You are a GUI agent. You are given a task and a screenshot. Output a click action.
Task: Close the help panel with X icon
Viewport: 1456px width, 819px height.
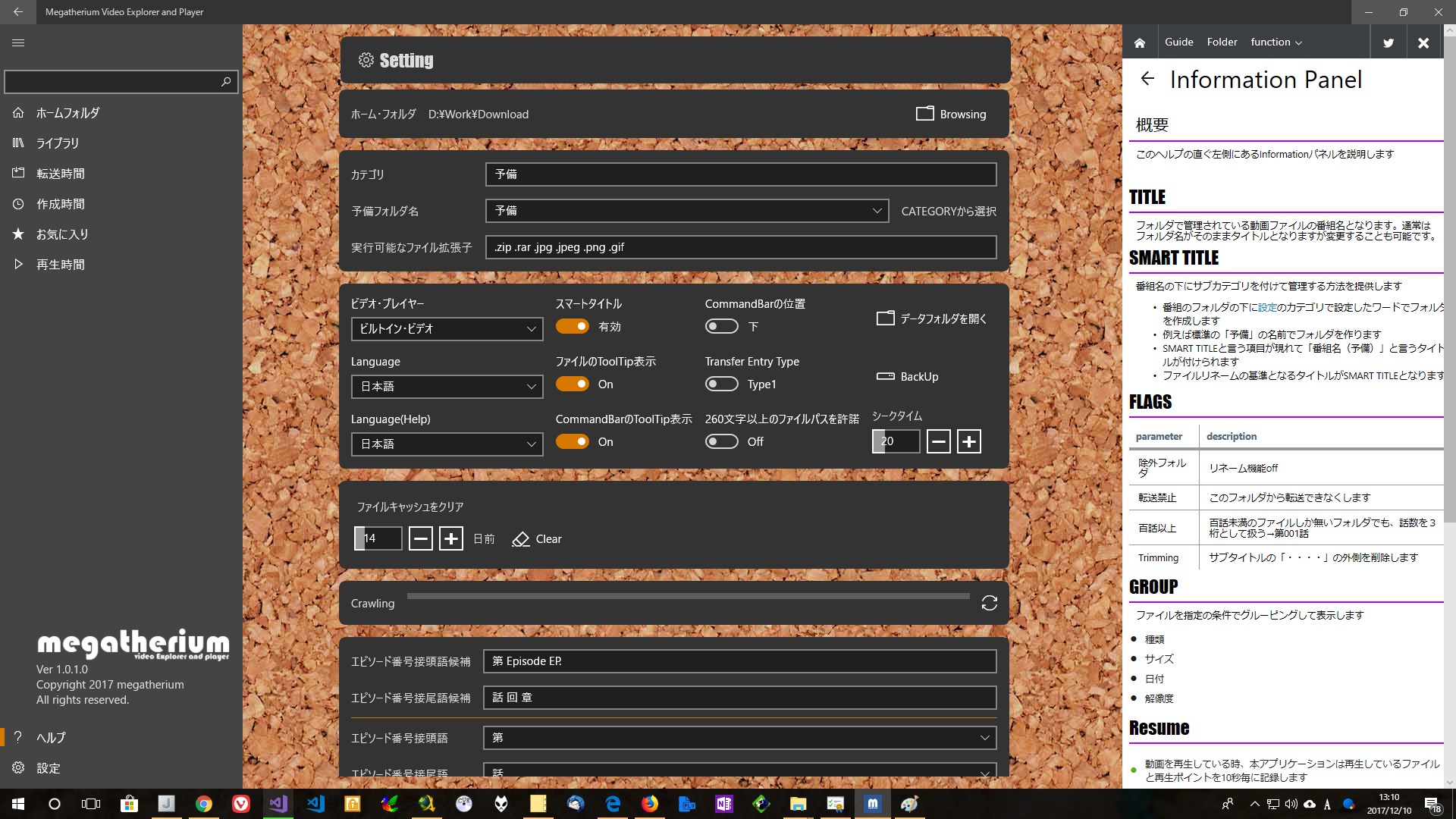tap(1423, 42)
